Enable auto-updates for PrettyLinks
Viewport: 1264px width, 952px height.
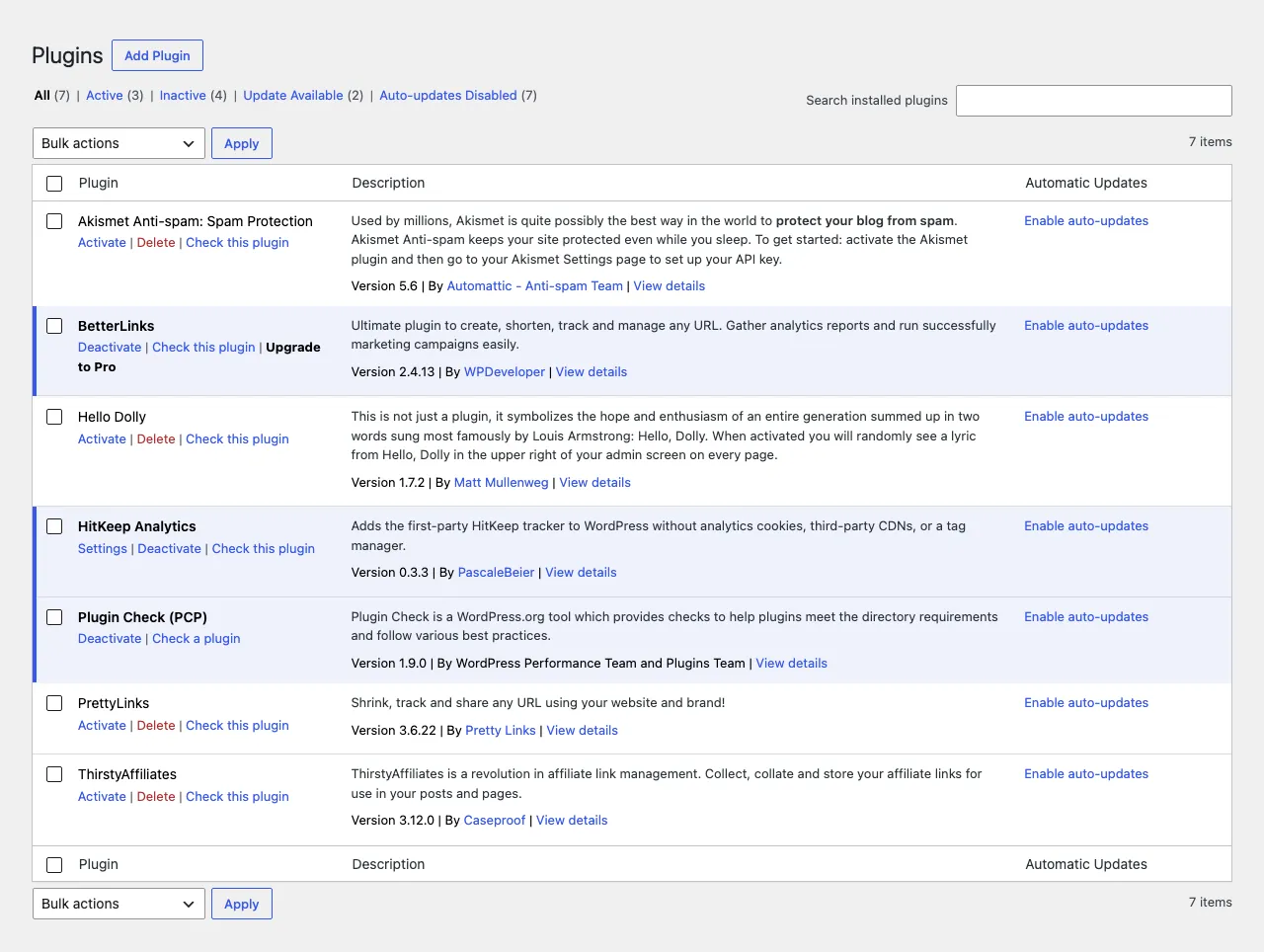pos(1086,703)
